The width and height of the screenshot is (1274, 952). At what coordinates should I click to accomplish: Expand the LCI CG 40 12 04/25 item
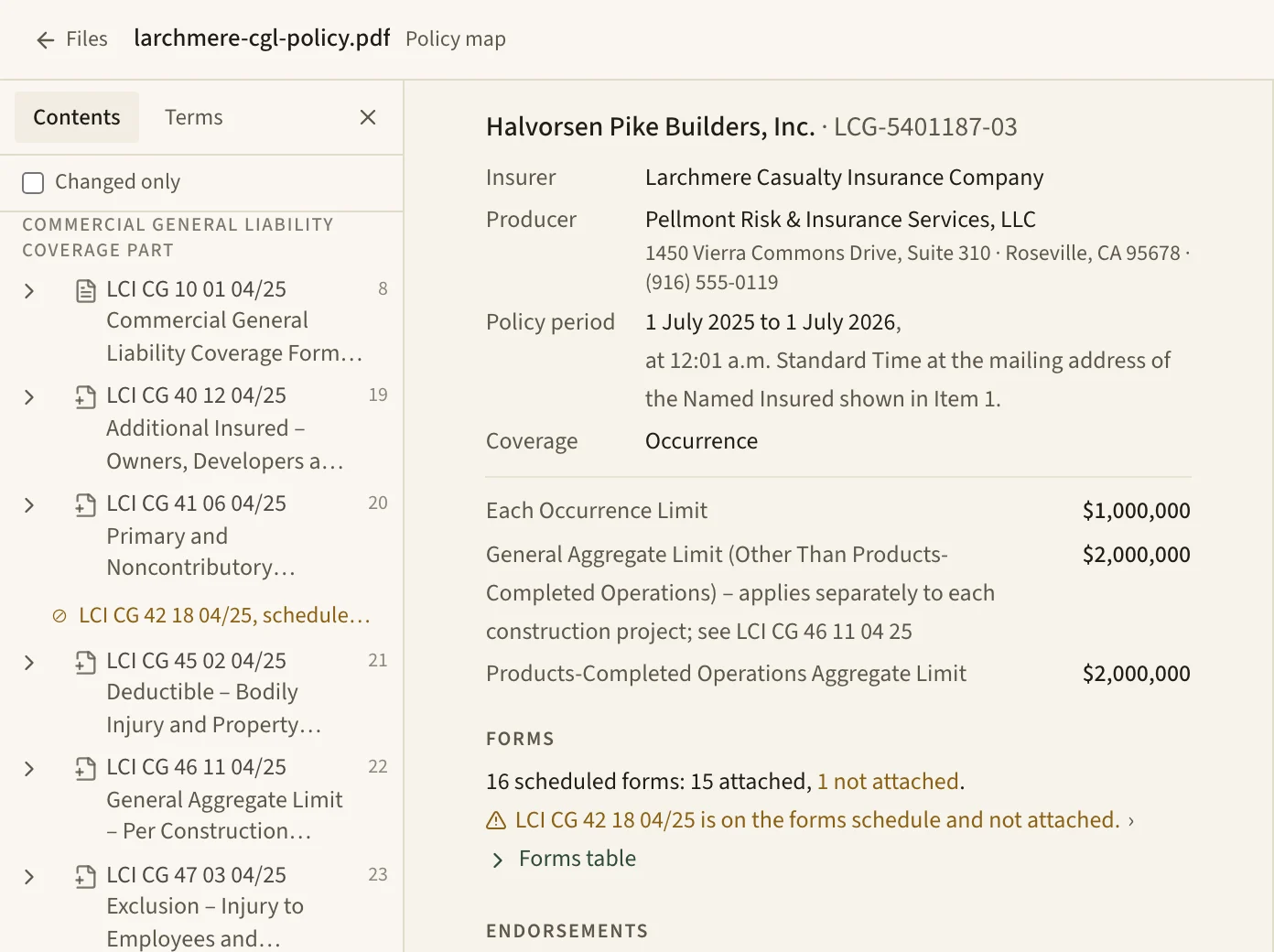coord(29,397)
